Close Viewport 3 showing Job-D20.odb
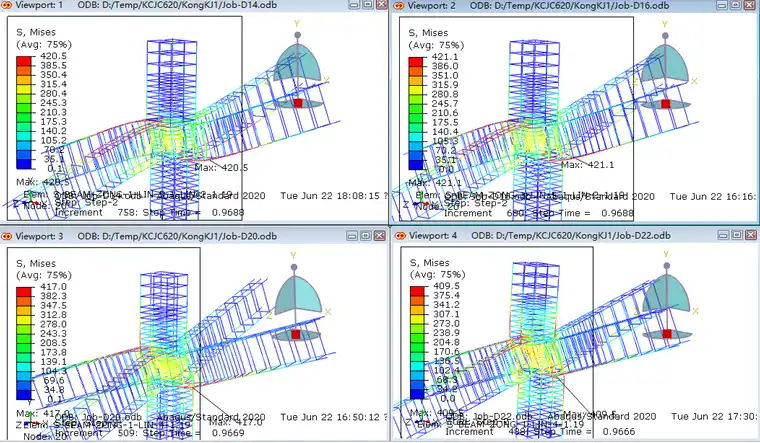760x443 pixels. pyautogui.click(x=380, y=236)
